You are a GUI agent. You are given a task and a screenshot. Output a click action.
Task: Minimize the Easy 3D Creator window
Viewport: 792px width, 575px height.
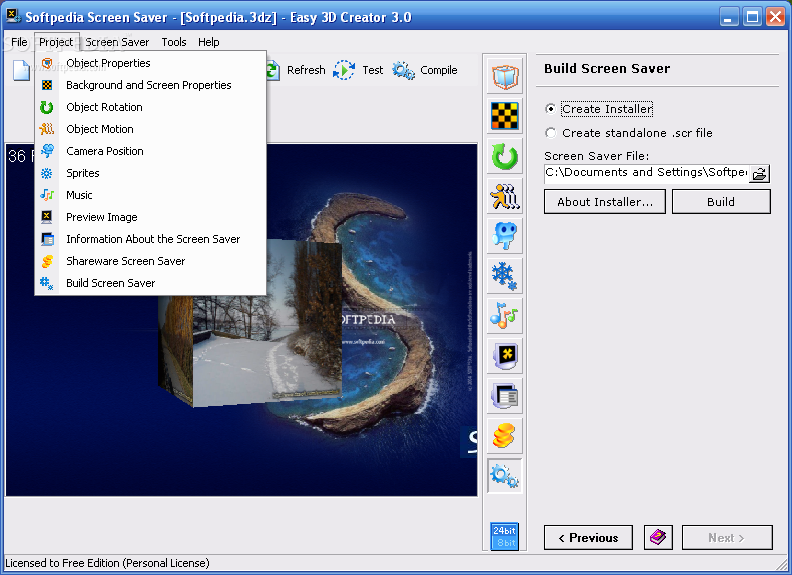727,17
